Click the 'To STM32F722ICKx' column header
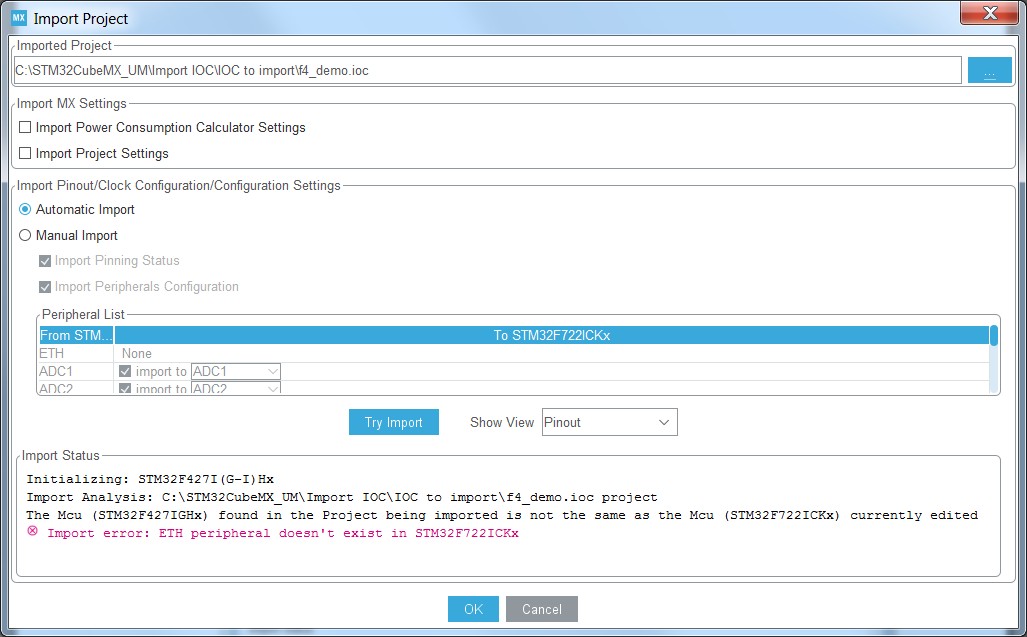Screen dimensions: 1027x637 [551, 335]
